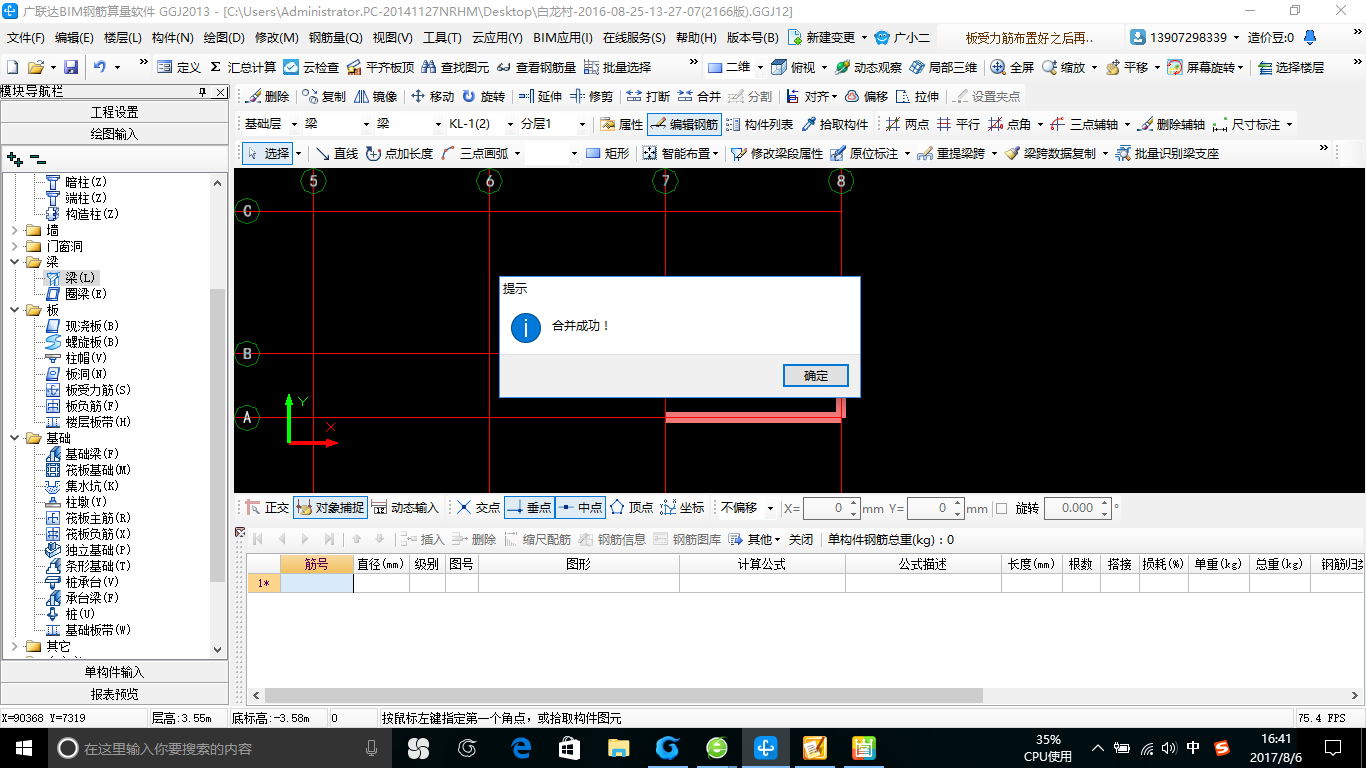Open the 报表预览 panel
Image resolution: width=1366 pixels, height=768 pixels.
[x=114, y=694]
